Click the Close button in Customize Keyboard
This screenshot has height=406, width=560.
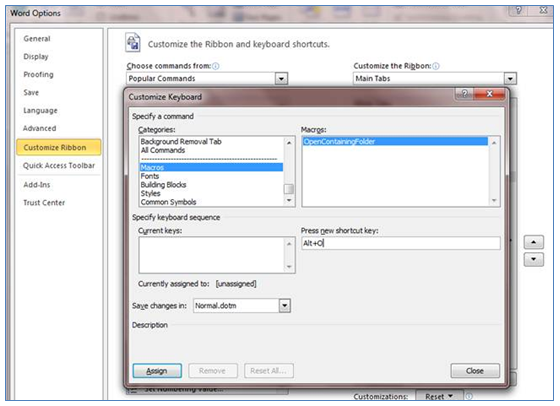click(x=475, y=371)
